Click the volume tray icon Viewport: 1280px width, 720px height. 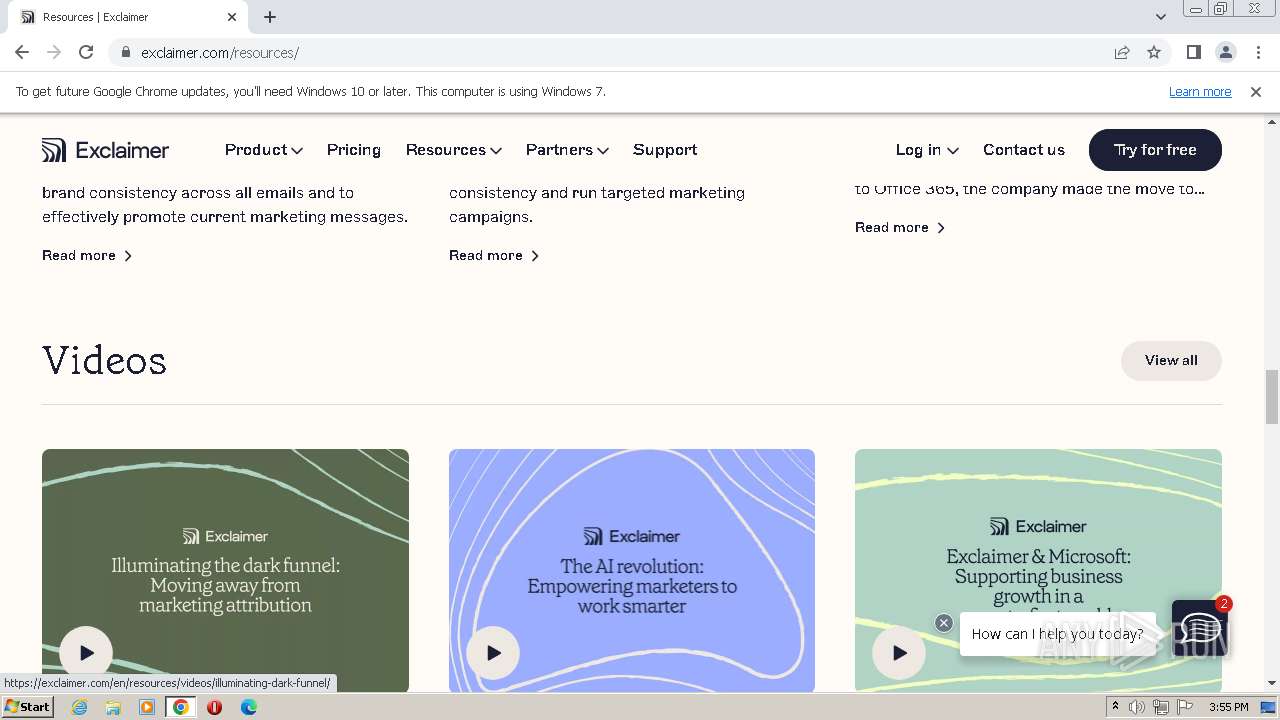point(1137,707)
